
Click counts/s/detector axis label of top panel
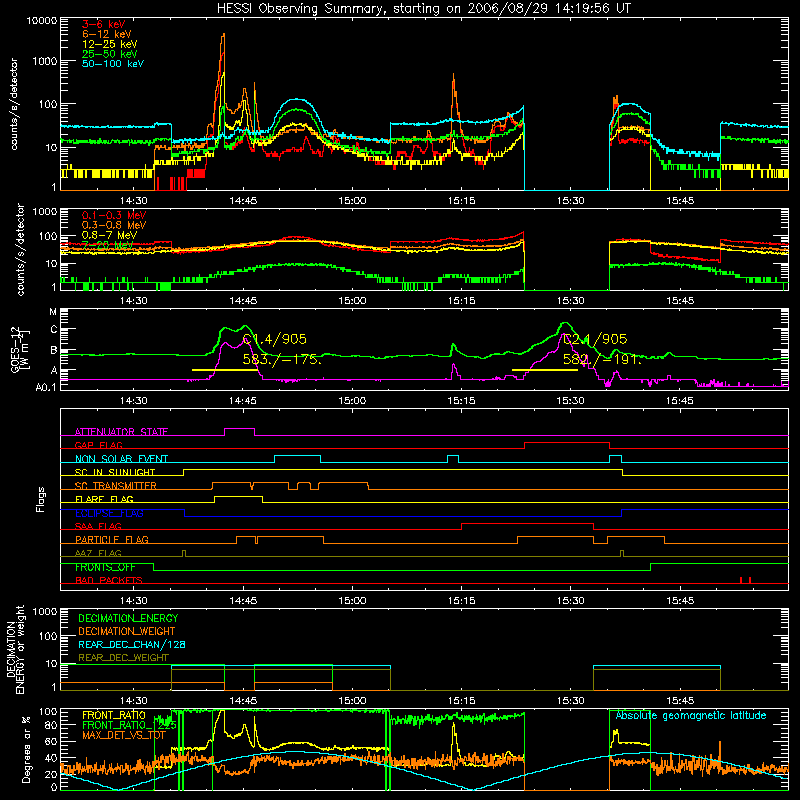(14, 104)
